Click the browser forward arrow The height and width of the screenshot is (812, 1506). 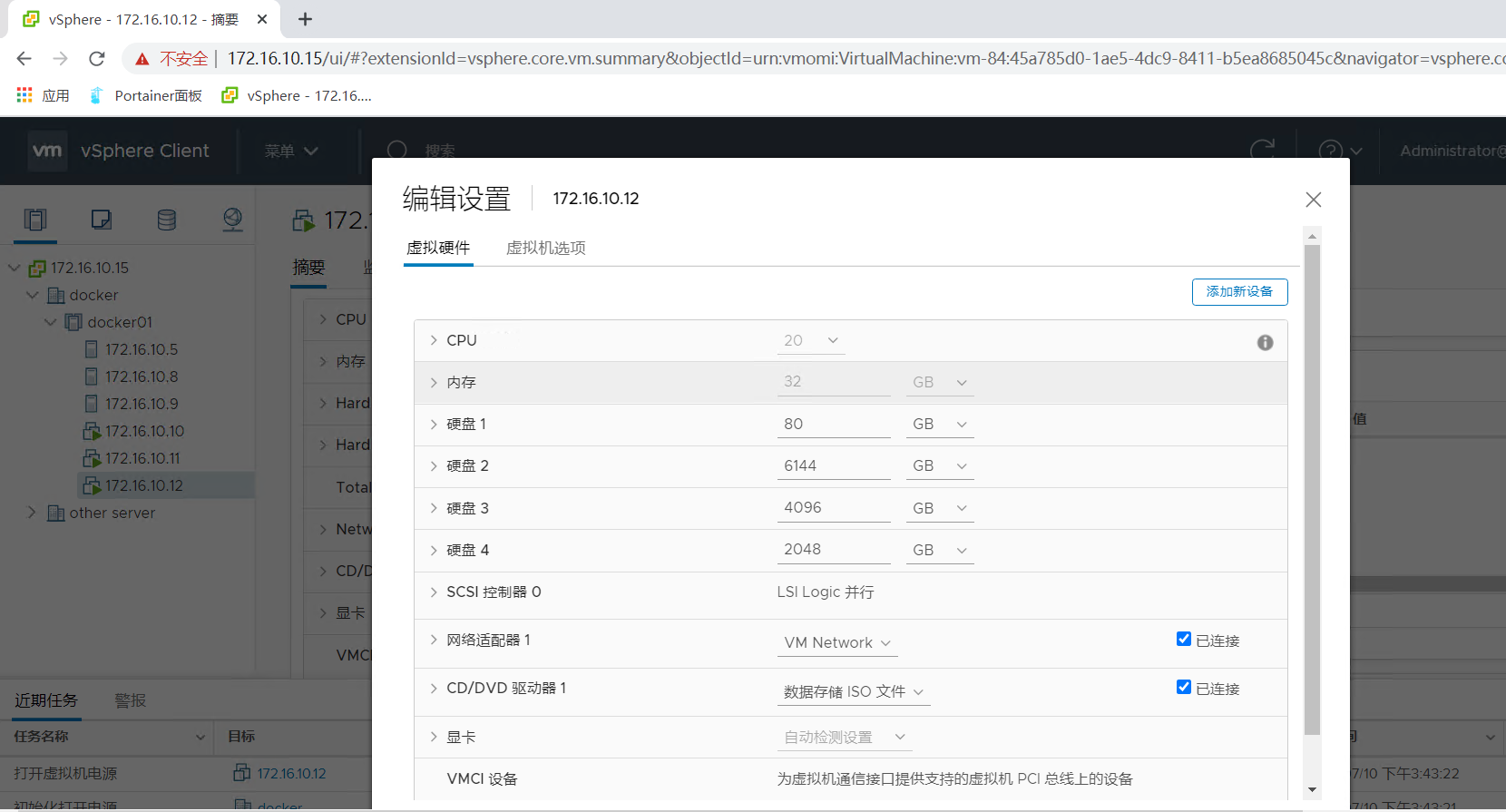tap(61, 58)
